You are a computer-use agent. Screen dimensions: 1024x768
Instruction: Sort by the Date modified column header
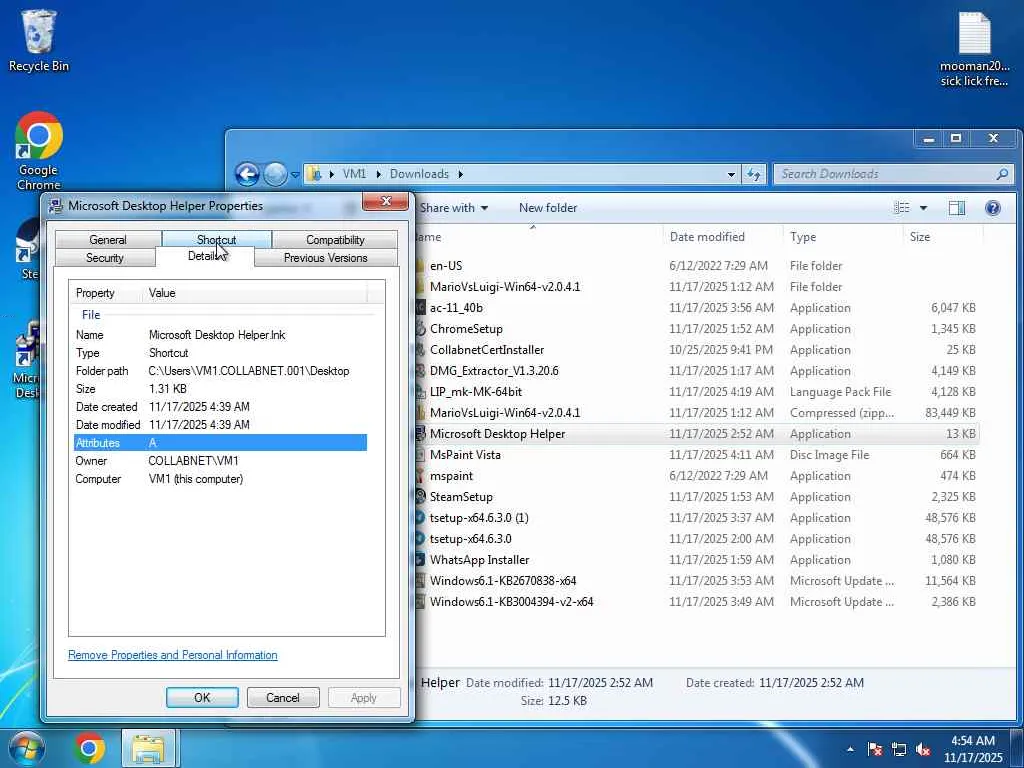pos(723,236)
